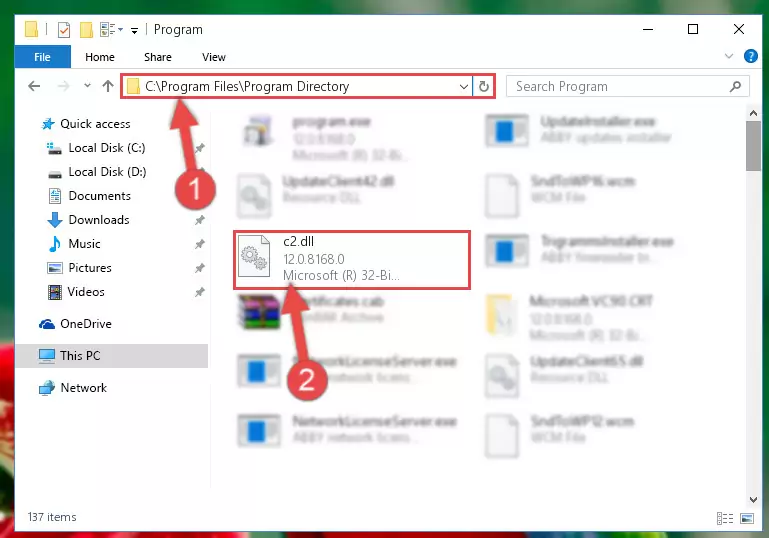Viewport: 769px width, 538px height.
Task: Switch to Details view in status bar
Action: click(724, 518)
